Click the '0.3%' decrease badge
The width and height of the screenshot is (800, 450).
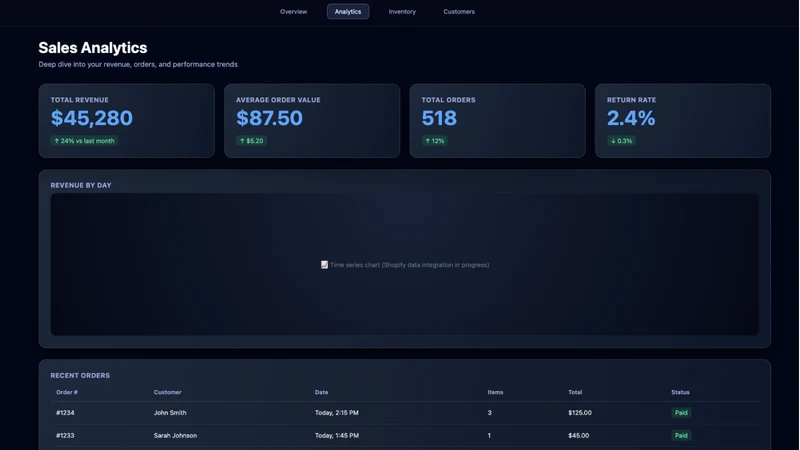(621, 141)
